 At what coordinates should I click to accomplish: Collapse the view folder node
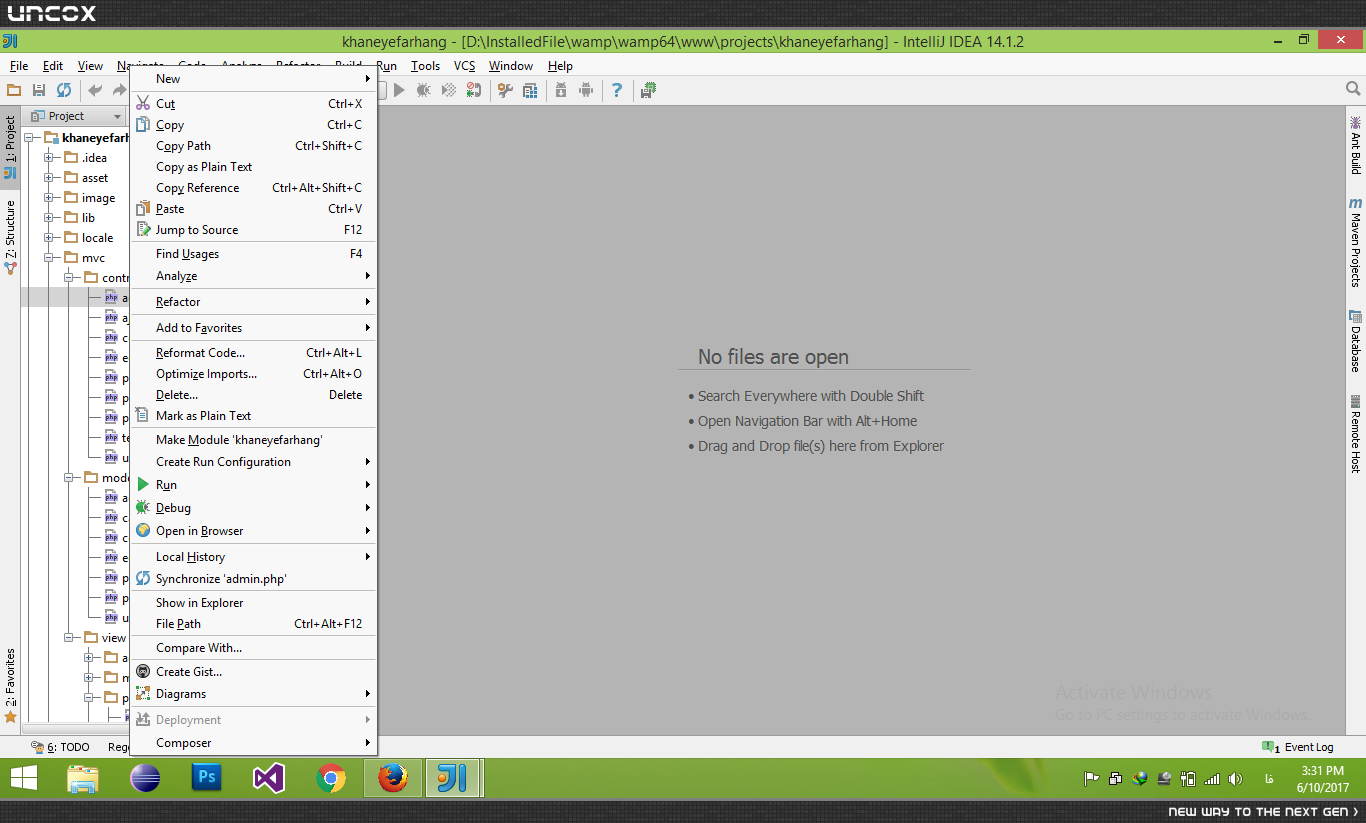(68, 638)
